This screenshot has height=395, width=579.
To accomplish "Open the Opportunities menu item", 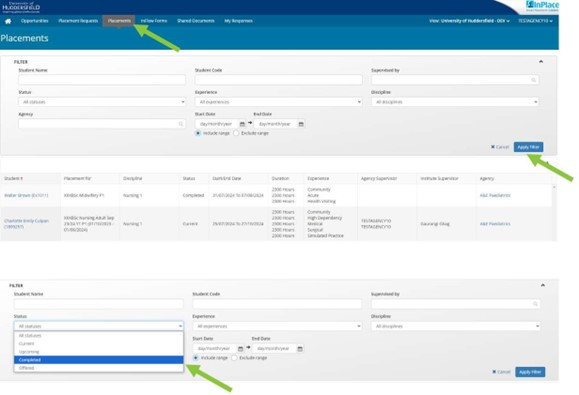I will pyautogui.click(x=35, y=21).
